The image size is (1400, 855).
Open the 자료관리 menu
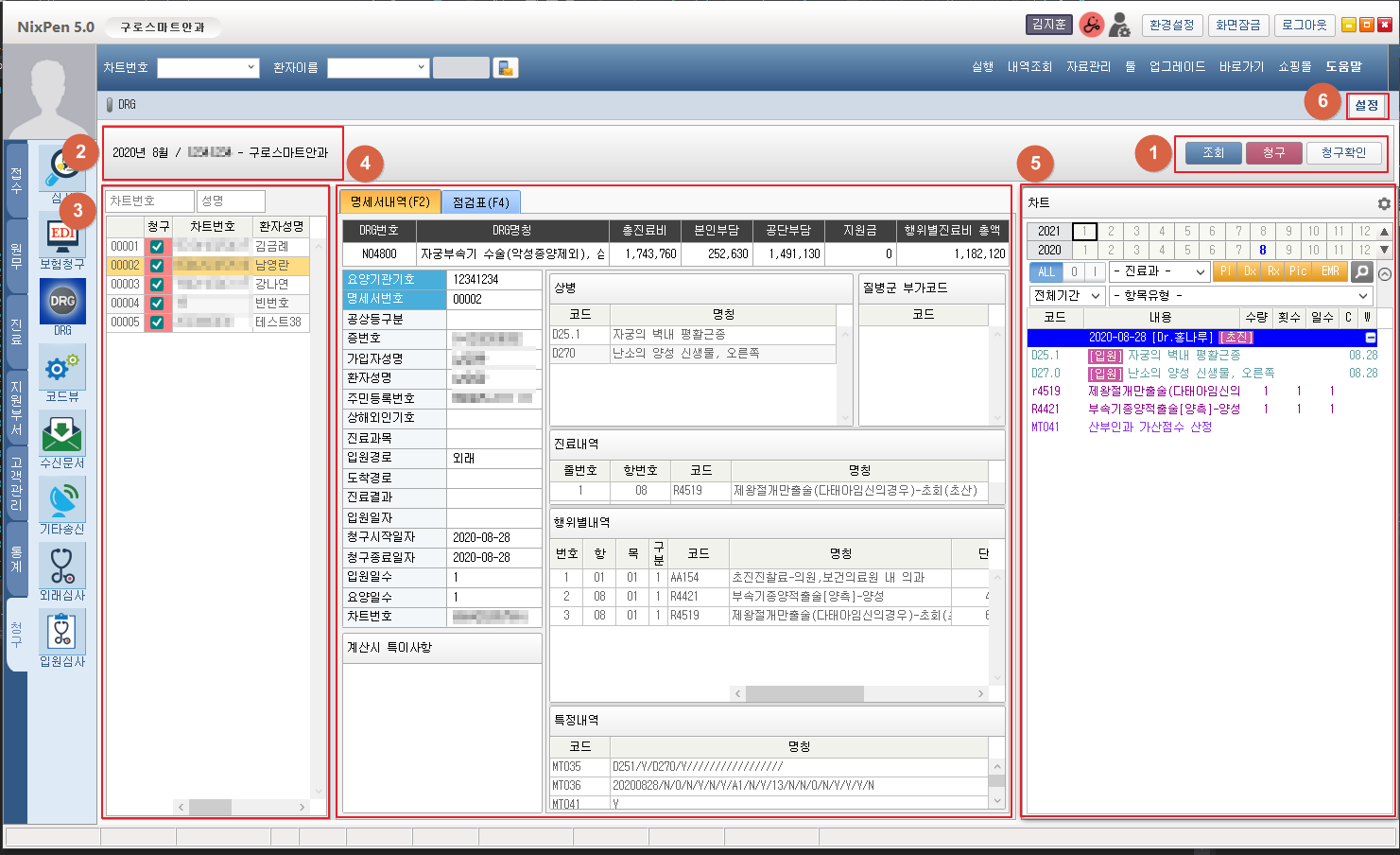(1088, 66)
